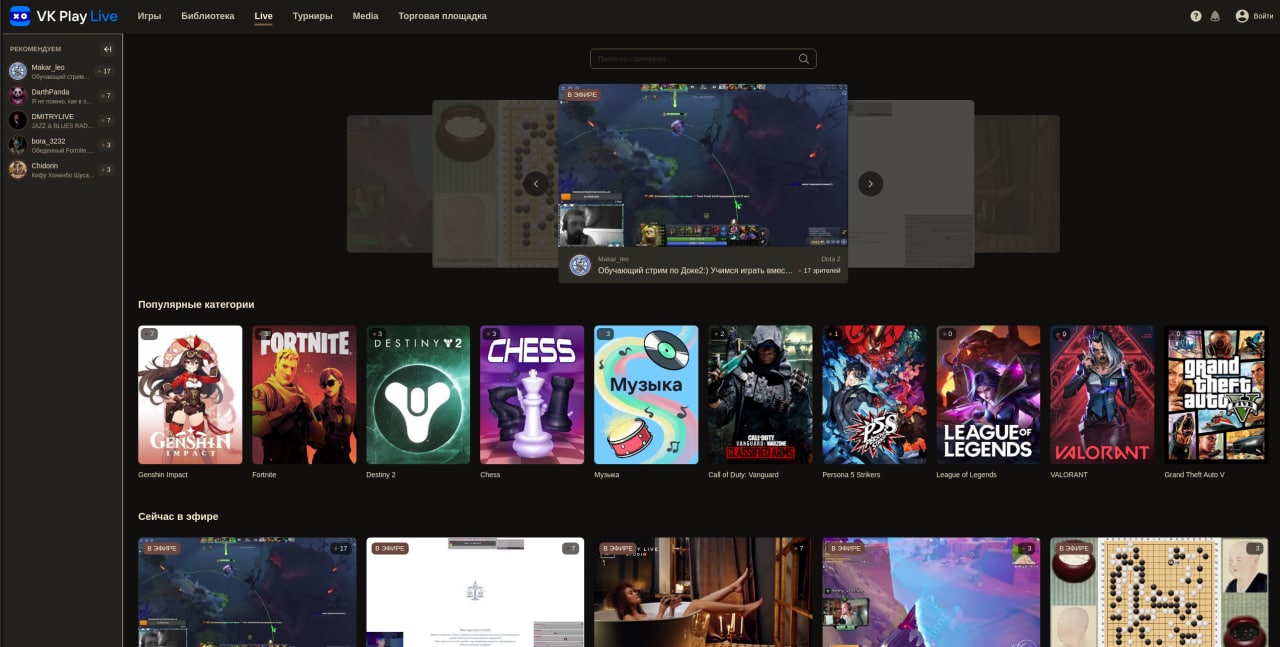Open the Chidorin channel name

44,165
